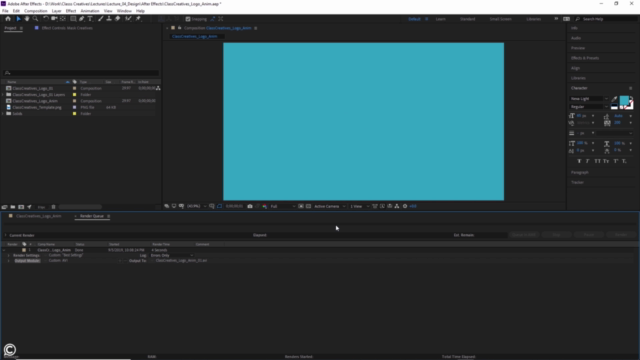Switch to ClassCreatives_Logo_Anim timeline tab

[39, 216]
